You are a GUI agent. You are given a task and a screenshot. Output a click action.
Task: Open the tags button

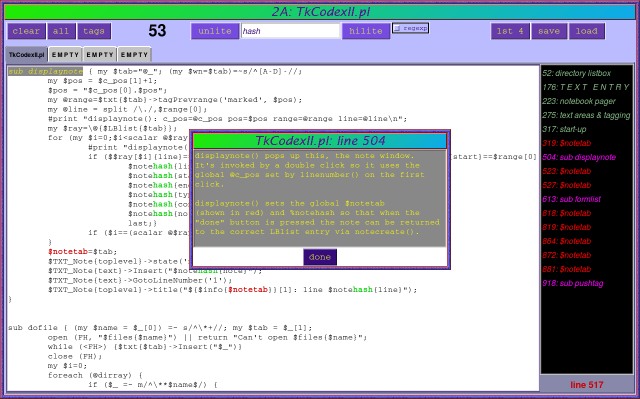[x=94, y=31]
